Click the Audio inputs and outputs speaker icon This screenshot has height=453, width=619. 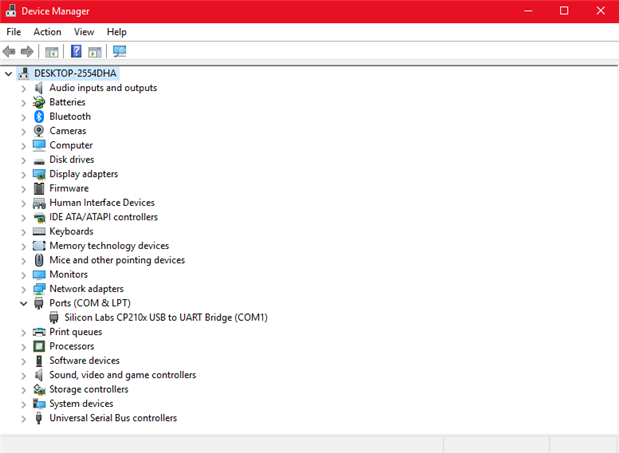pyautogui.click(x=39, y=88)
